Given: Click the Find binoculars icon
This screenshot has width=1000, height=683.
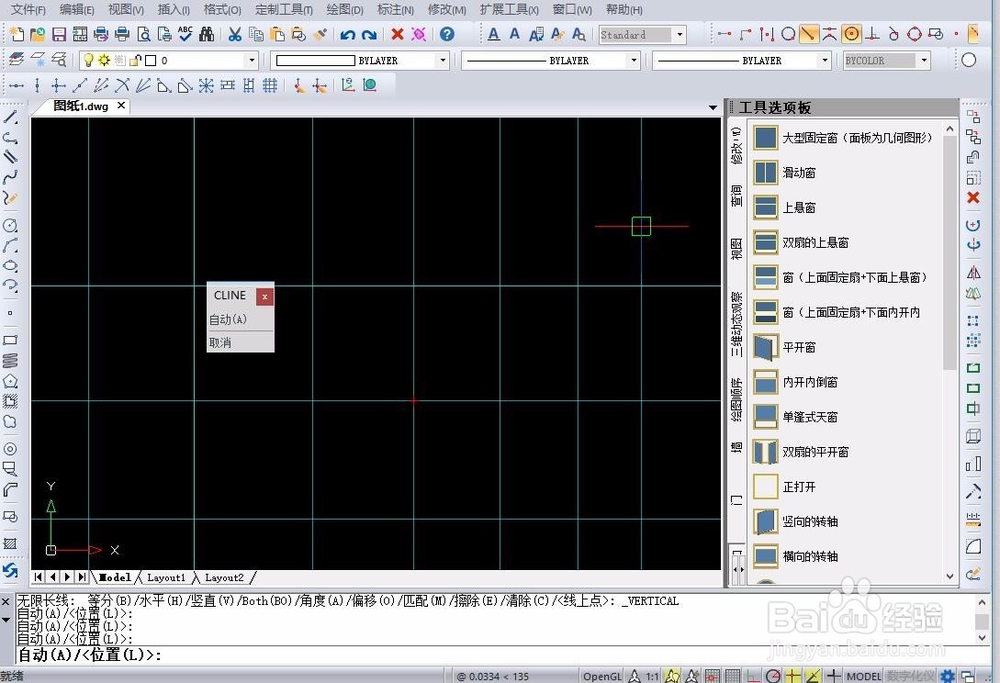Looking at the screenshot, I should [207, 34].
